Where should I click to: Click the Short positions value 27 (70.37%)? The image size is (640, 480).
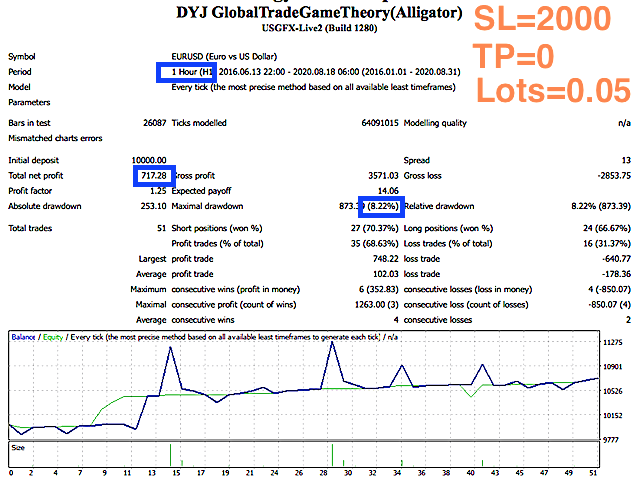(x=374, y=228)
